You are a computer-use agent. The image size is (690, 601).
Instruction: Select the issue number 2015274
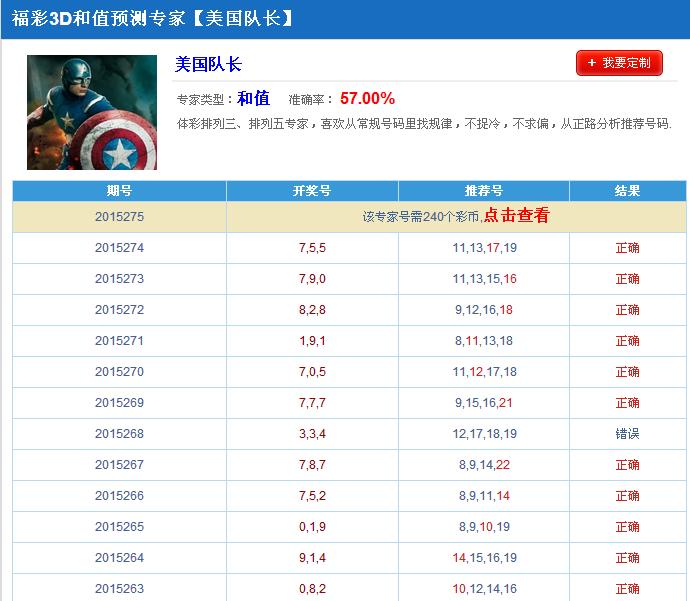119,248
